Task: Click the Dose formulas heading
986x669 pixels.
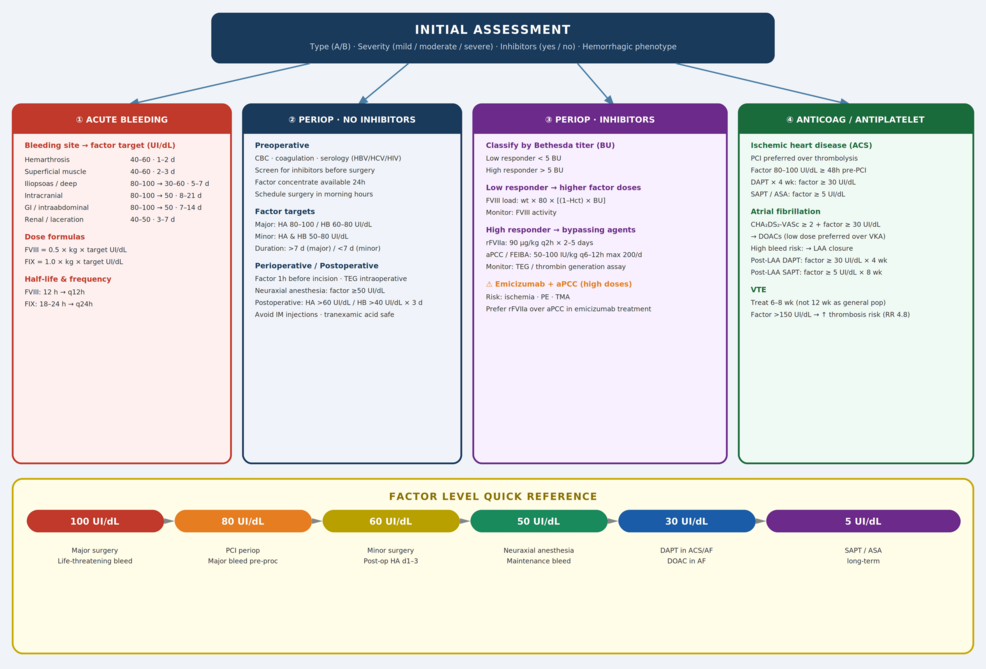Action: (55, 237)
